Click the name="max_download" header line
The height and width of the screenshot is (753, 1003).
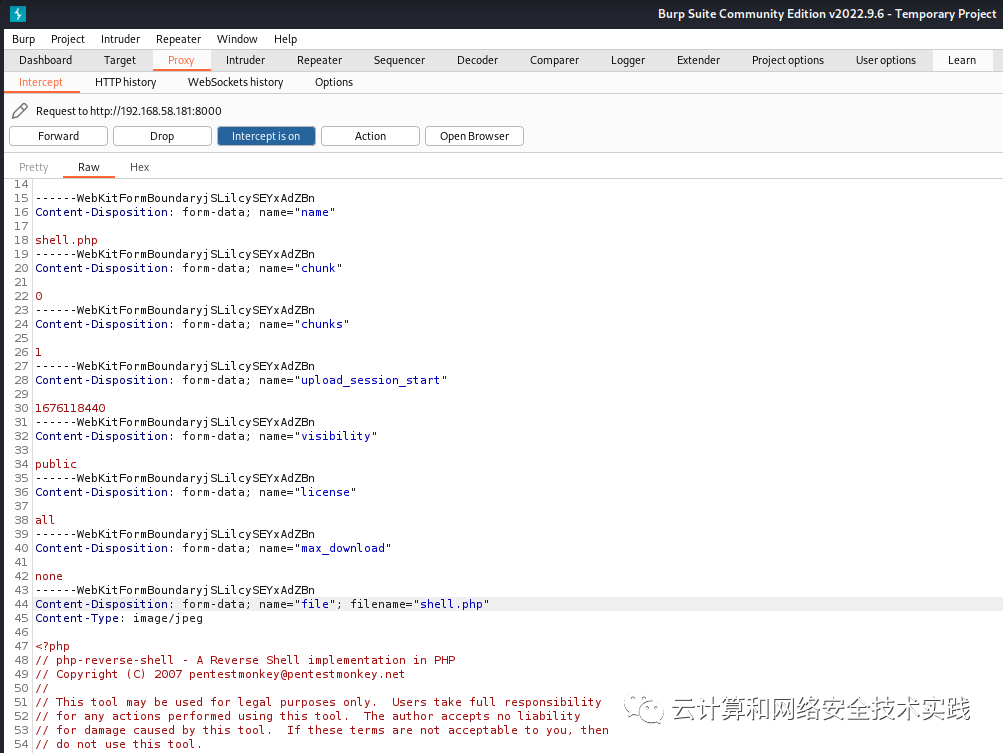213,548
